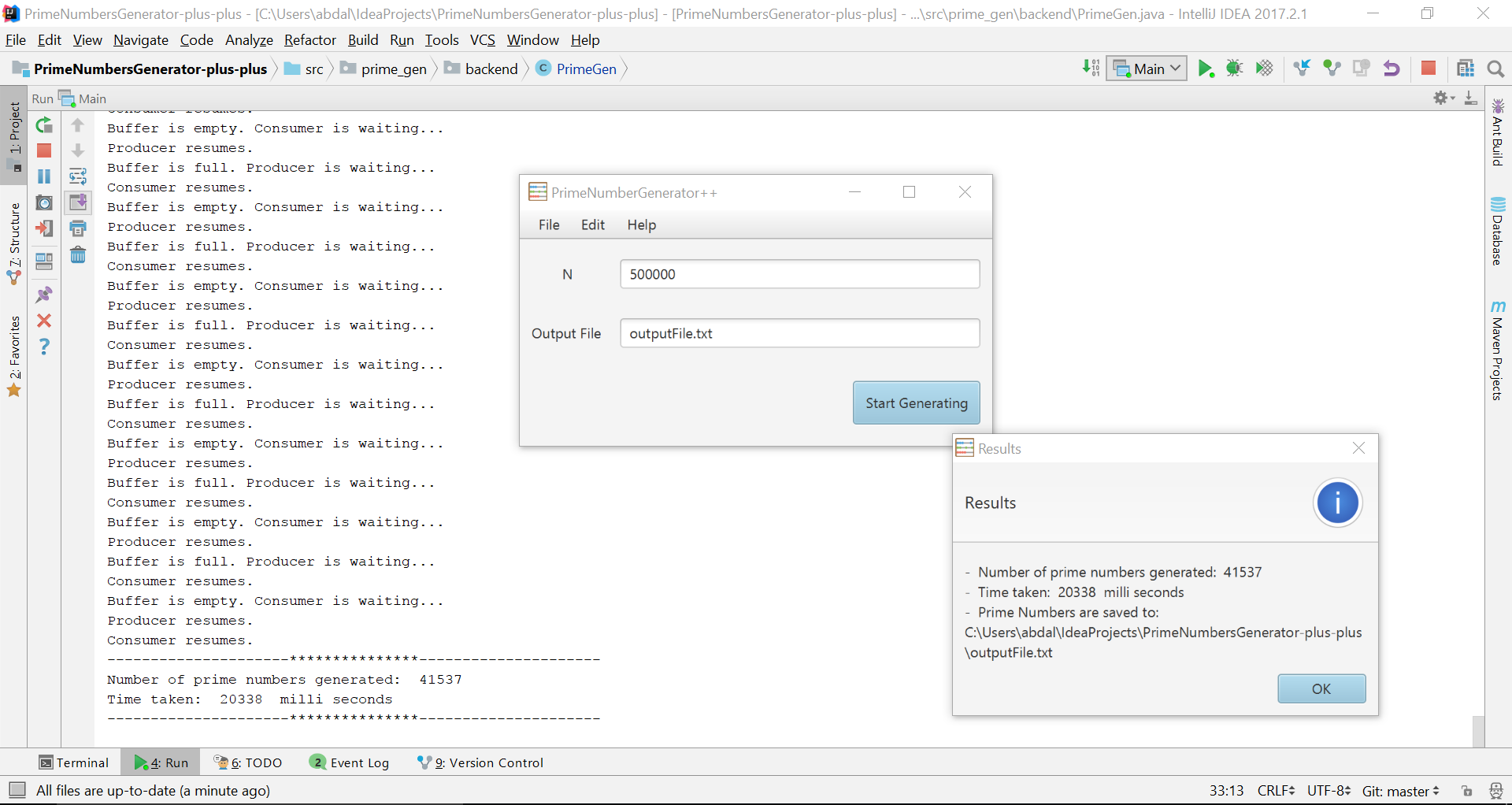Open the 9: Version Control tab
Viewport: 1512px width, 805px height.
[480, 762]
